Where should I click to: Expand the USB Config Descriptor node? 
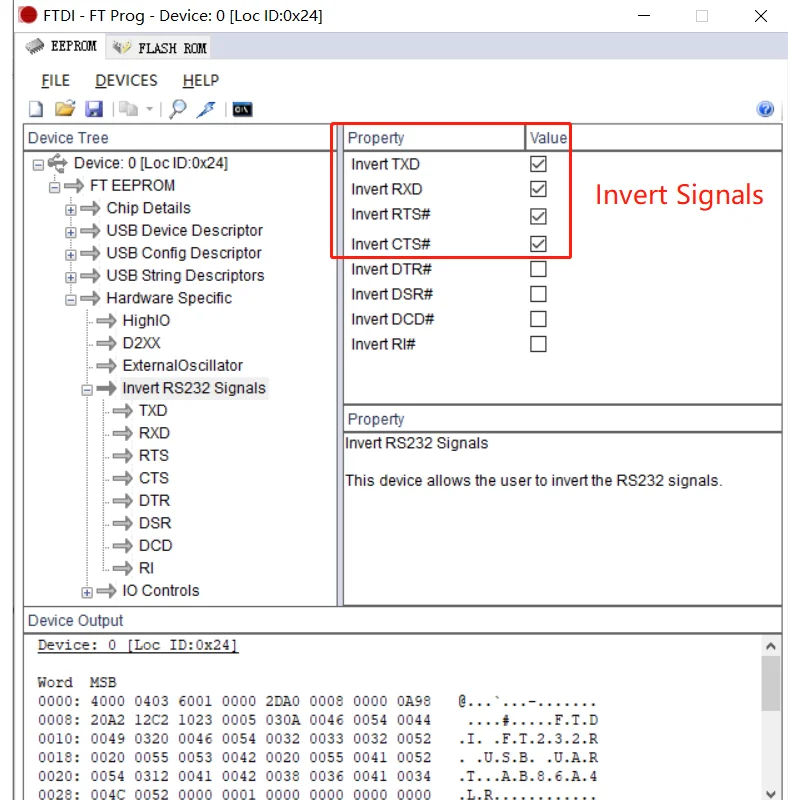(71, 255)
